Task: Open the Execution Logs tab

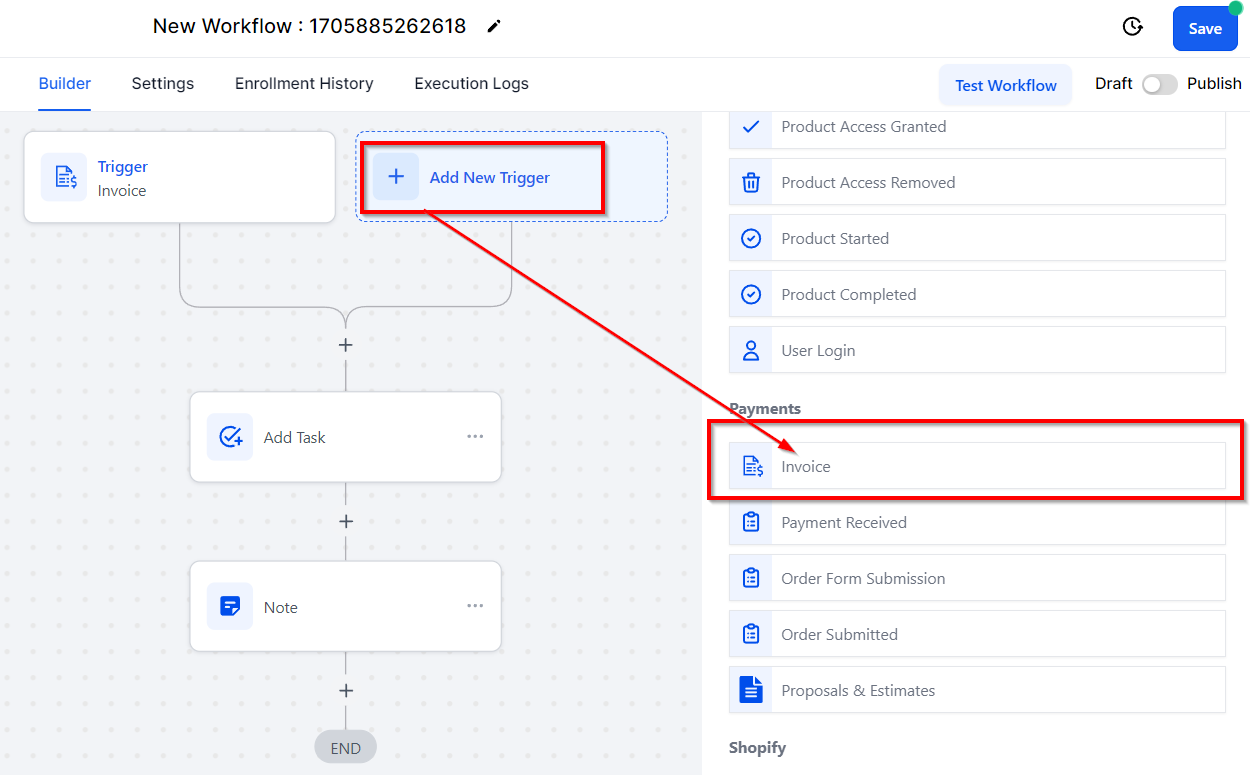Action: [x=472, y=84]
